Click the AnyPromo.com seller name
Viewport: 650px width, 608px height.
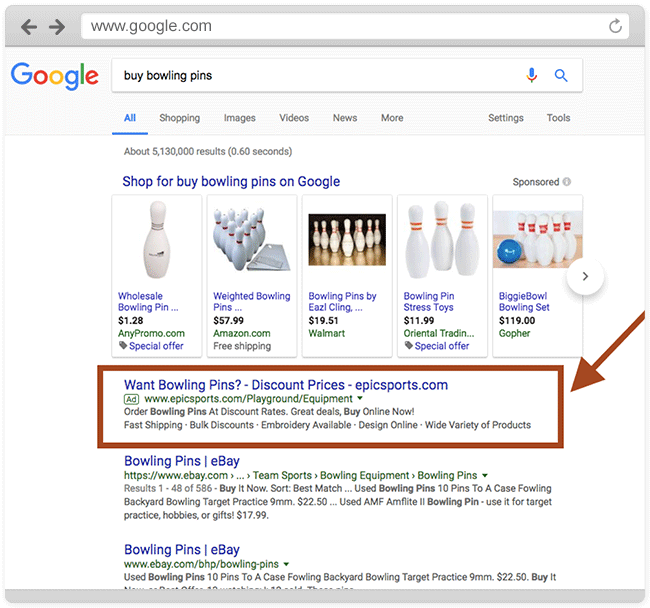tap(151, 334)
